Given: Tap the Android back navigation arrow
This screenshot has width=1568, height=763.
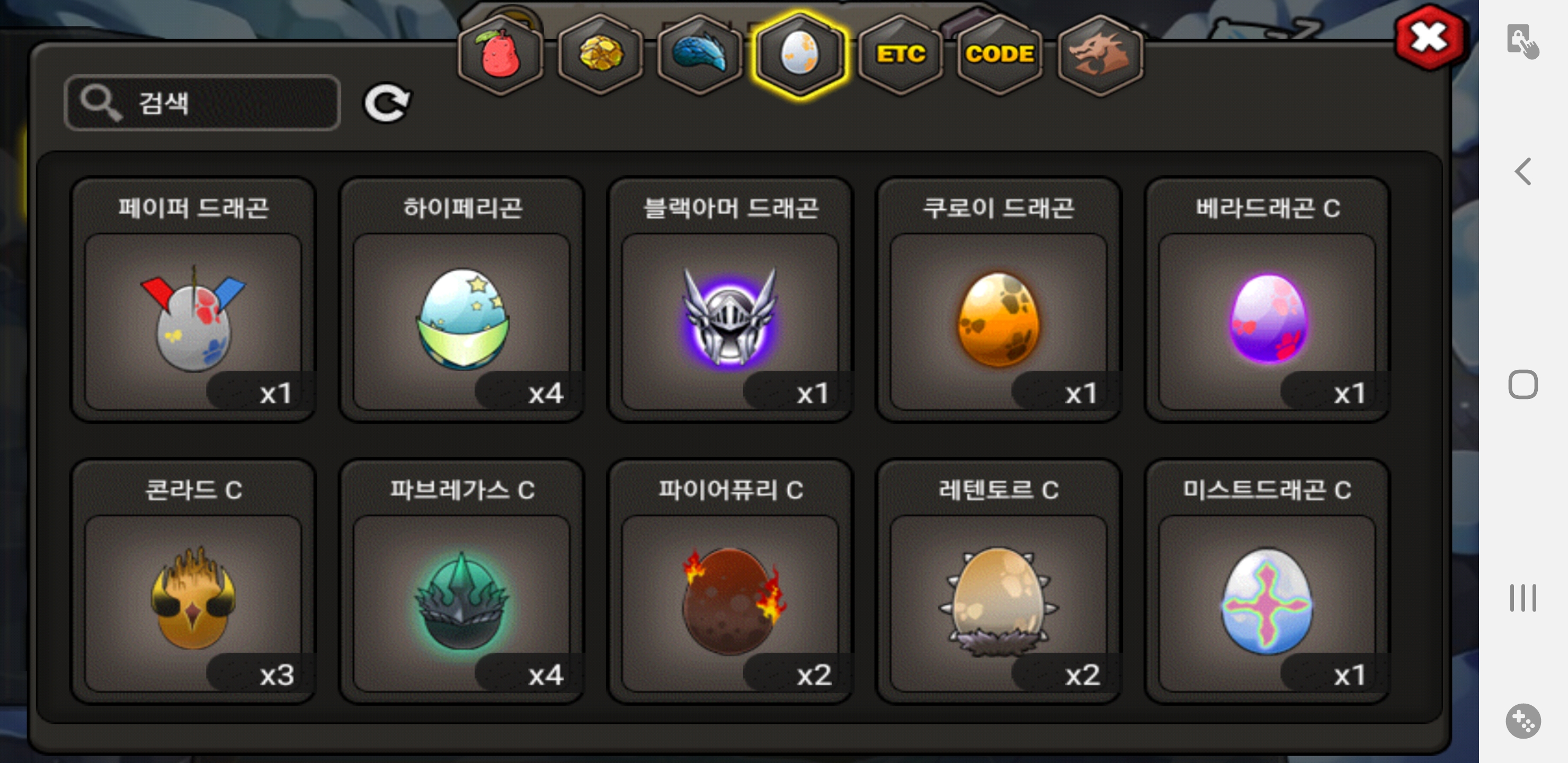Looking at the screenshot, I should (x=1523, y=171).
